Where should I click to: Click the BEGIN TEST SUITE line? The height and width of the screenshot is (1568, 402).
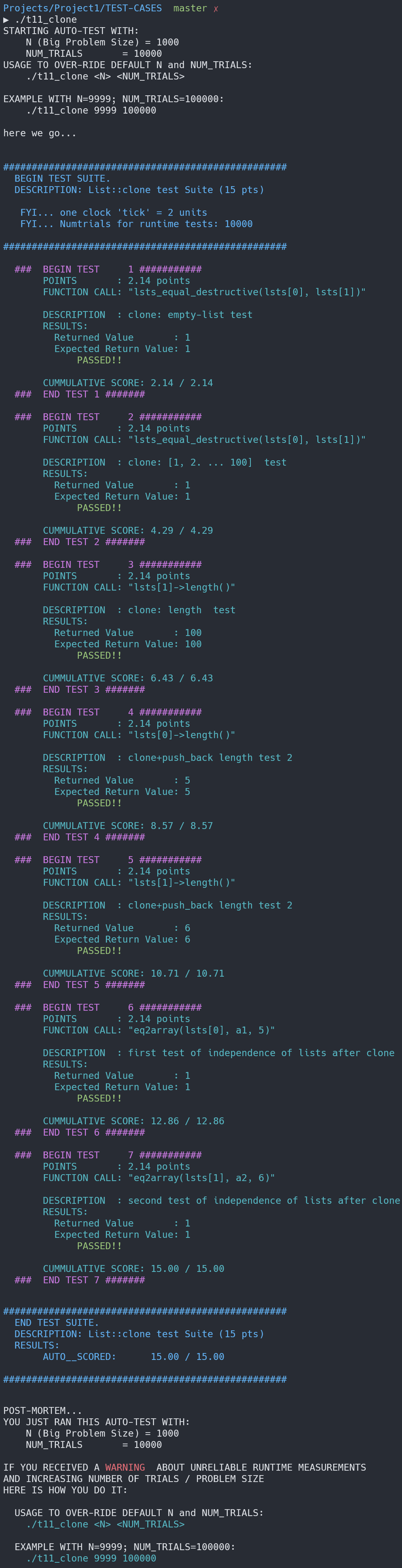pyautogui.click(x=62, y=179)
